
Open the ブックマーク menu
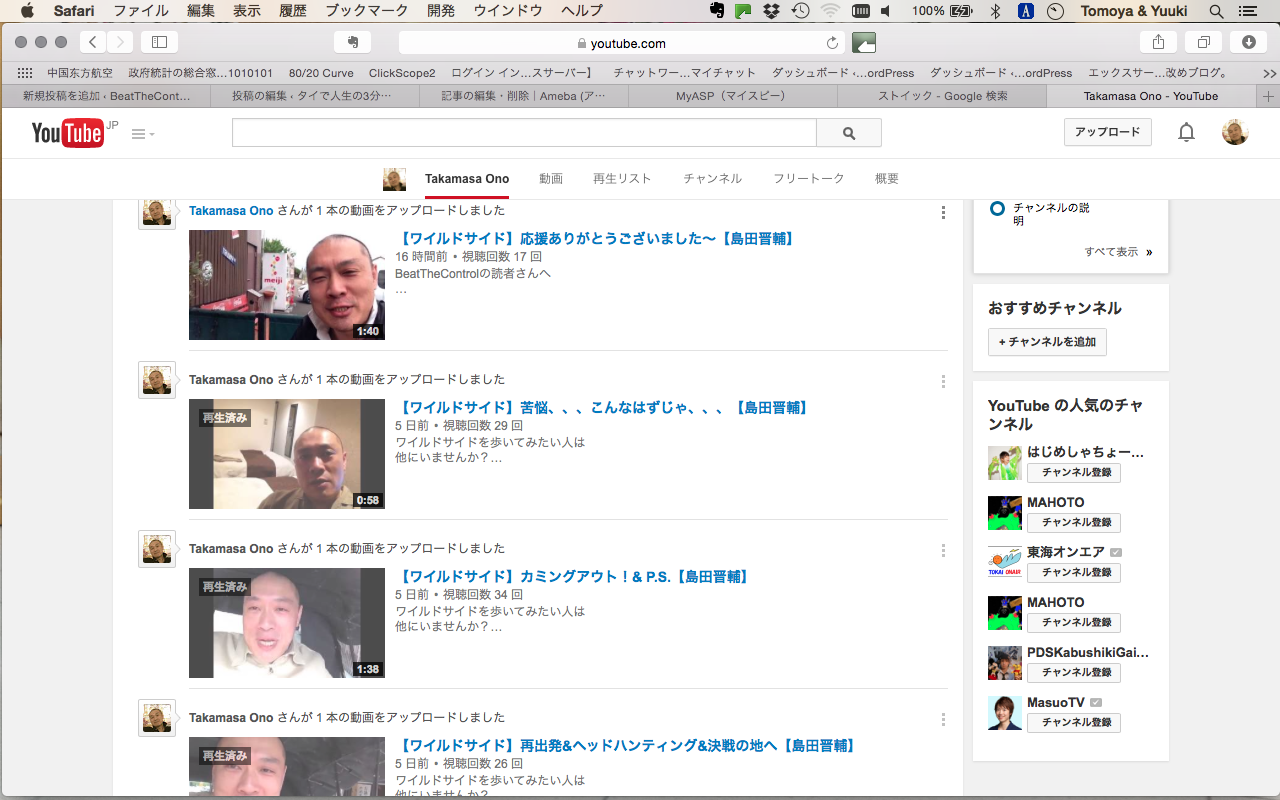coord(367,11)
